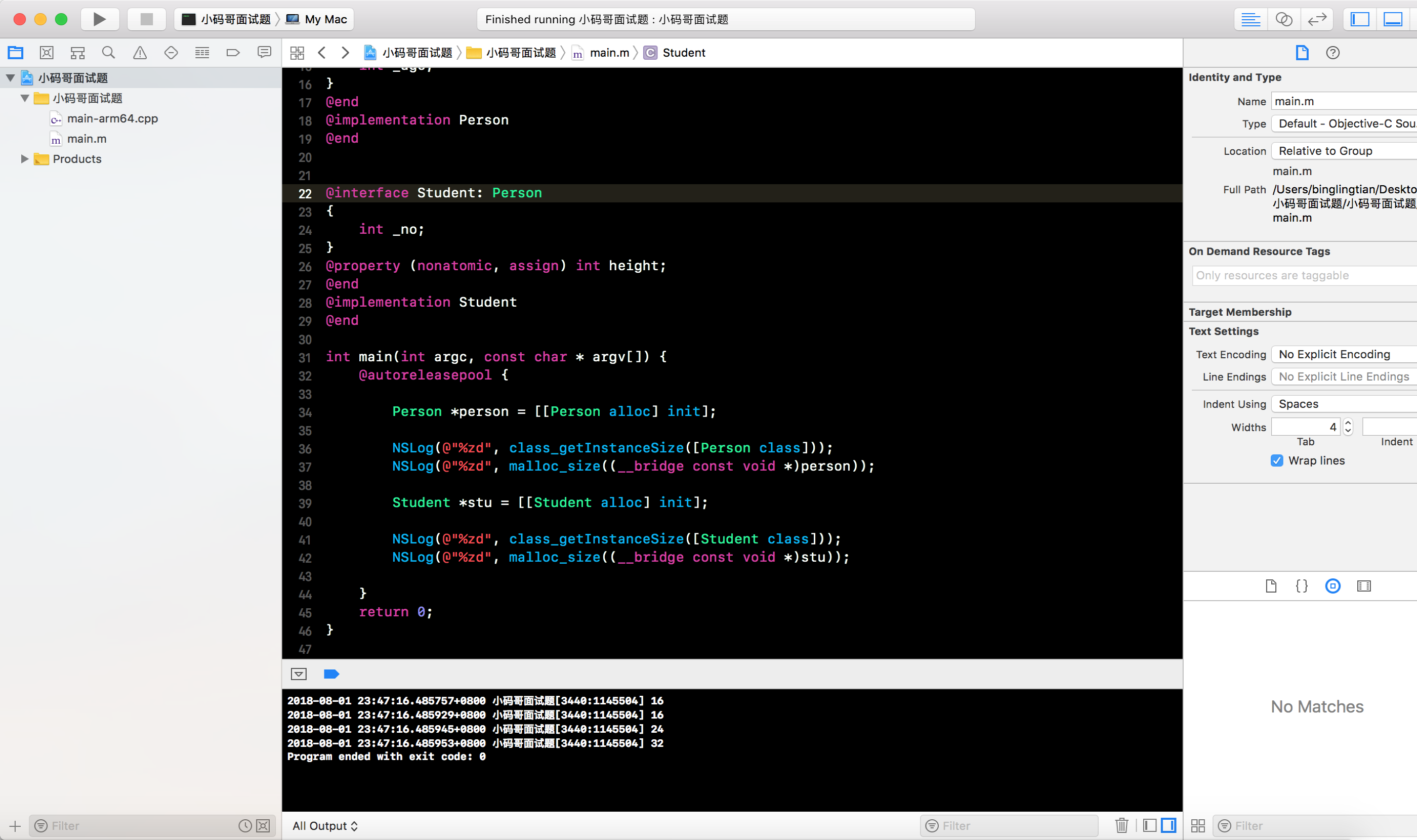Screen dimensions: 1417x840
Task: Hide the debug area toggle
Action: pyautogui.click(x=299, y=674)
